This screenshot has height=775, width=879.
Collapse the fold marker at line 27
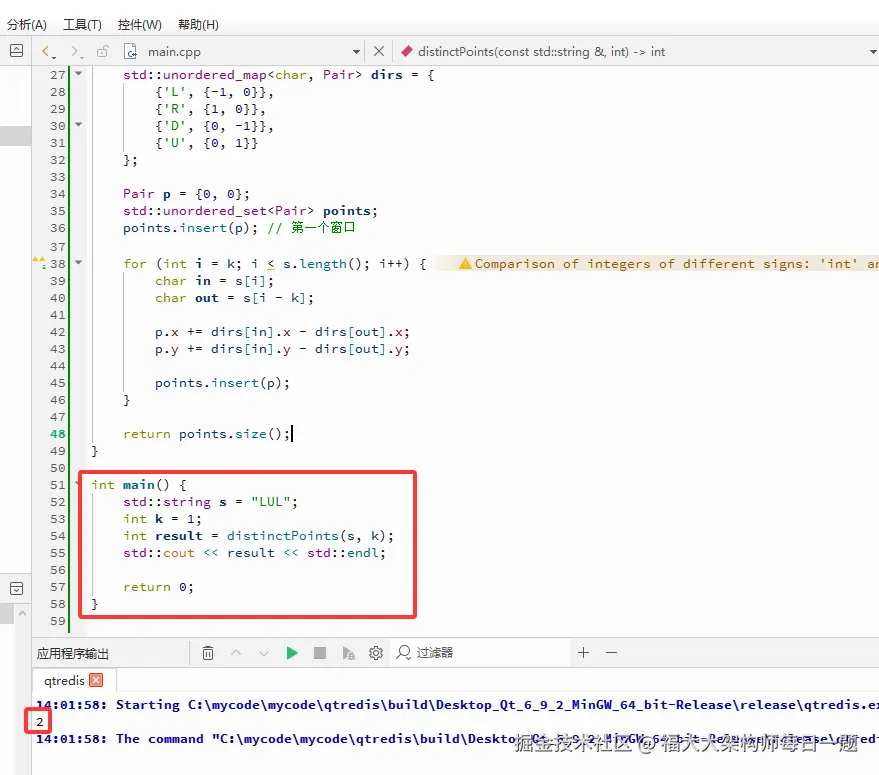tap(78, 73)
